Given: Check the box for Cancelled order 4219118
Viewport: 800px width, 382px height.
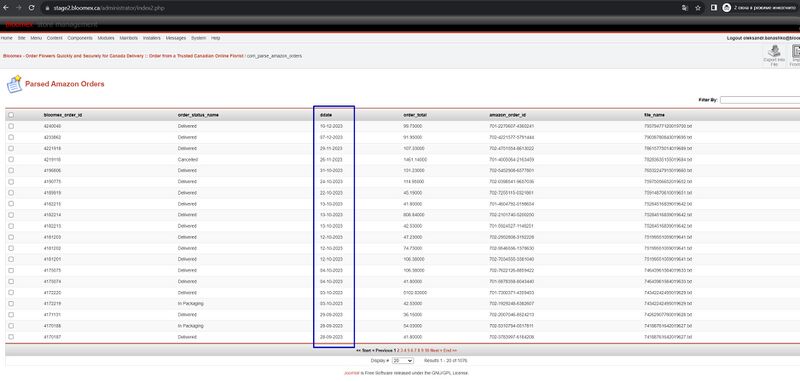Looking at the screenshot, I should tap(11, 160).
